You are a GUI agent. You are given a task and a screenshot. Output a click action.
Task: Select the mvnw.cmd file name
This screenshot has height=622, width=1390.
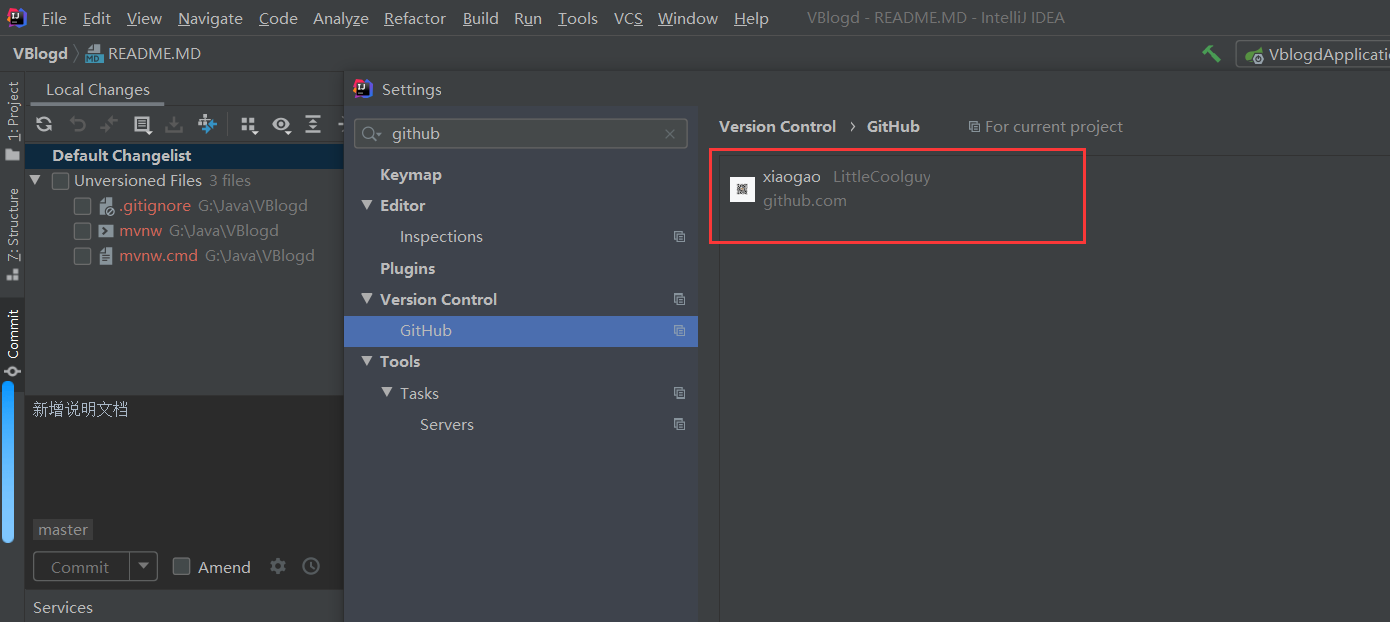pos(158,256)
